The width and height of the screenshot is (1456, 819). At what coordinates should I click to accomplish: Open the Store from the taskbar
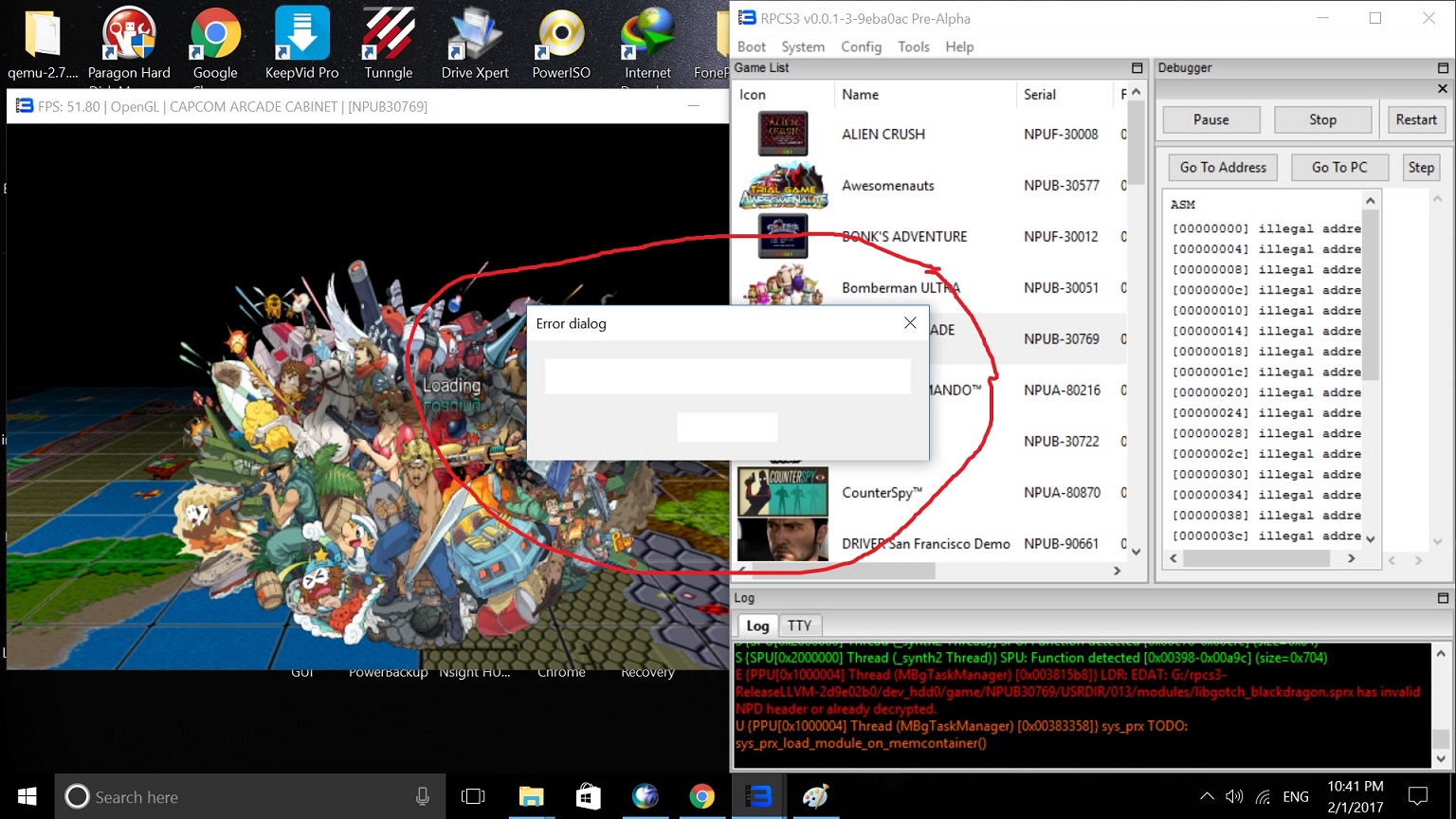click(x=588, y=796)
